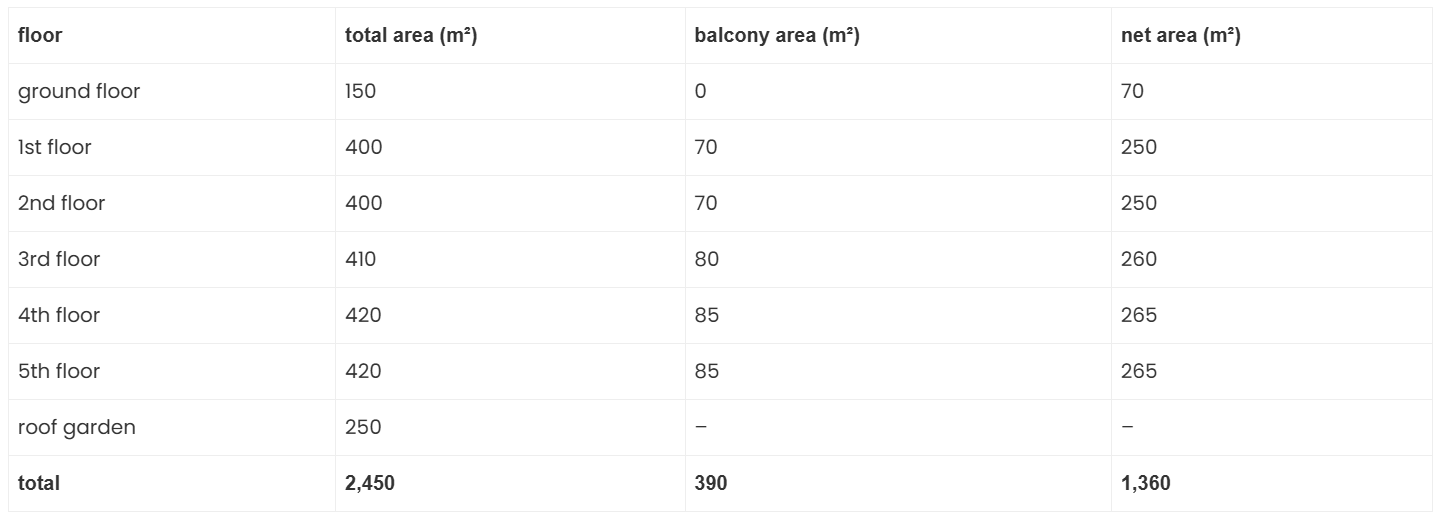This screenshot has height=527, width=1446.
Task: Click the bold 'total' row label
Action: click(x=39, y=484)
